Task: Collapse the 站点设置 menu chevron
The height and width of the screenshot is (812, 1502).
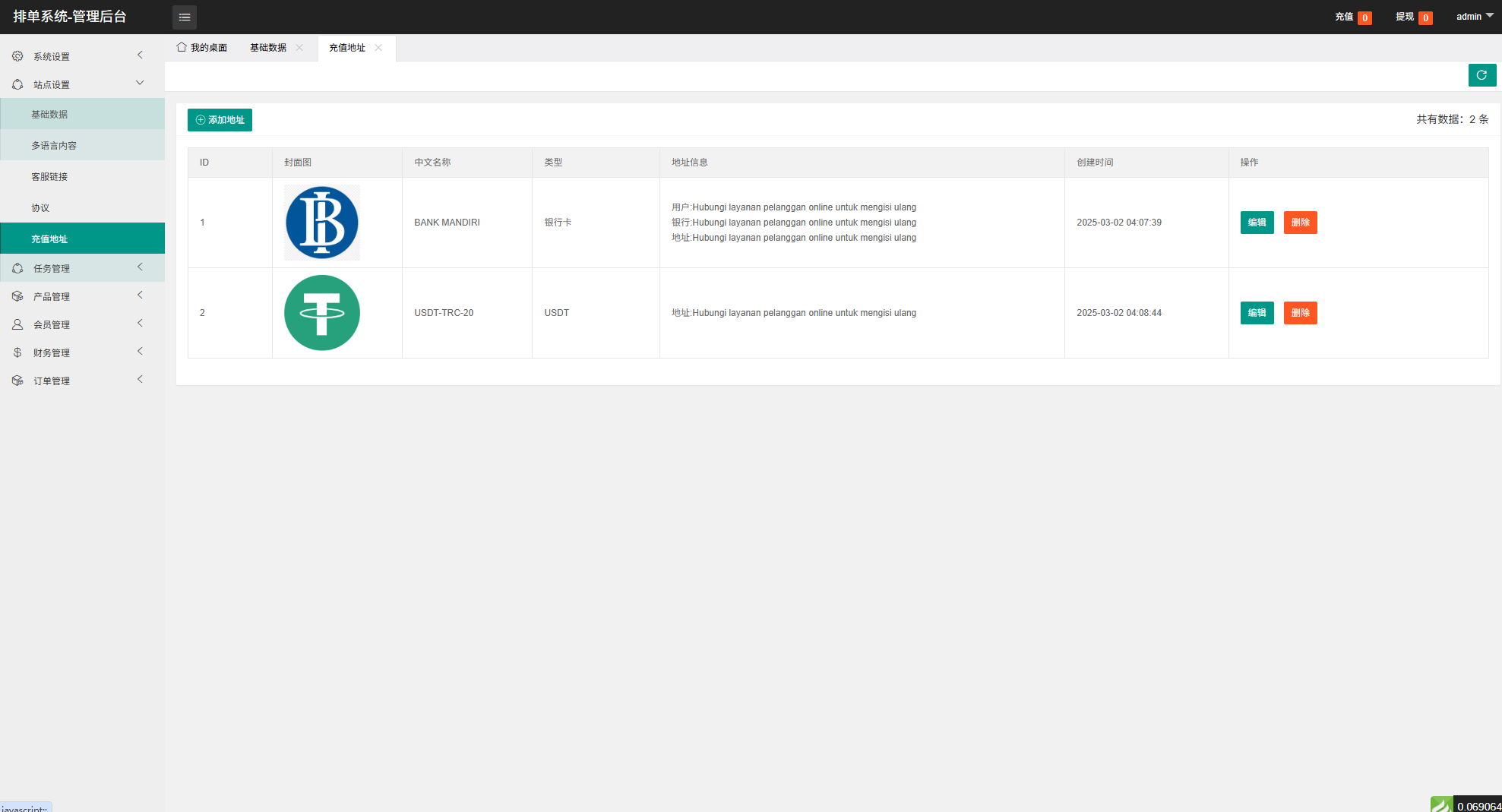Action: (x=140, y=83)
